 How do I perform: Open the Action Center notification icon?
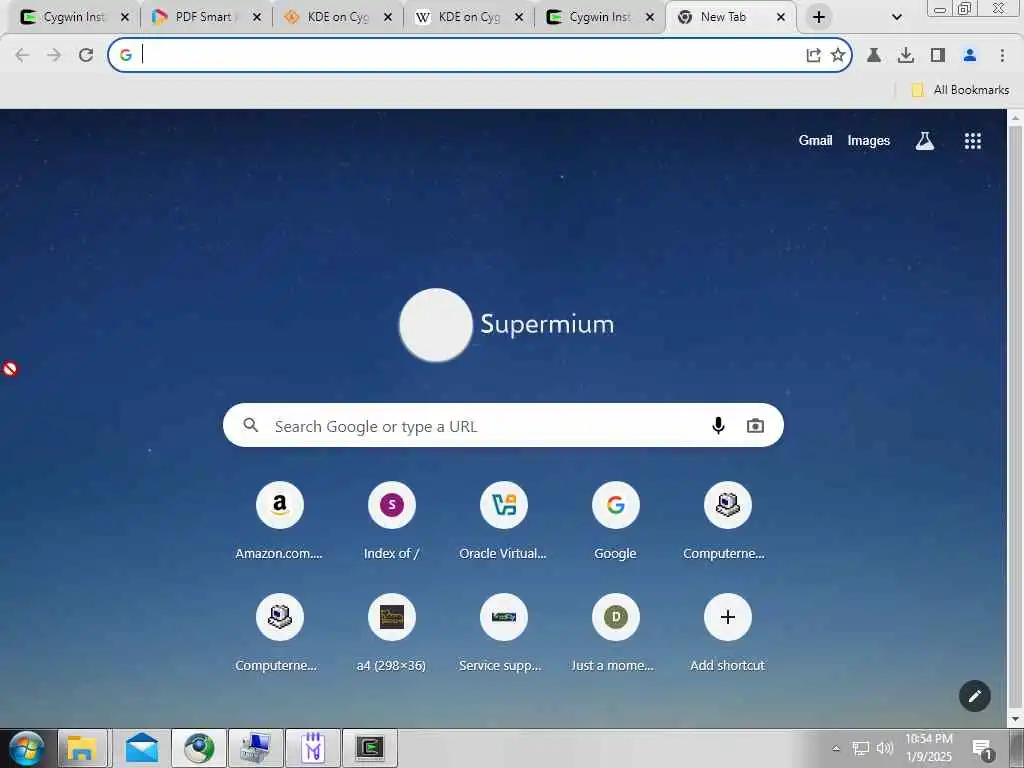[982, 749]
